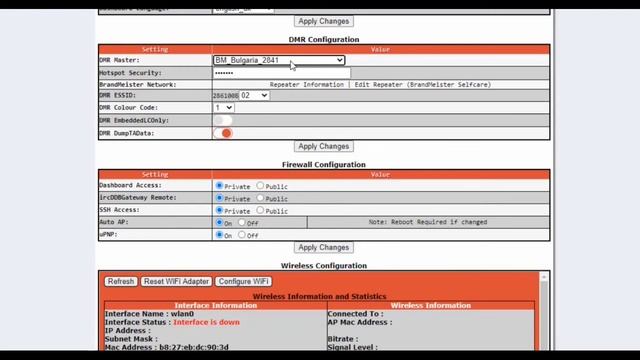
Task: Turn uPNP Off
Action: tap(242, 235)
